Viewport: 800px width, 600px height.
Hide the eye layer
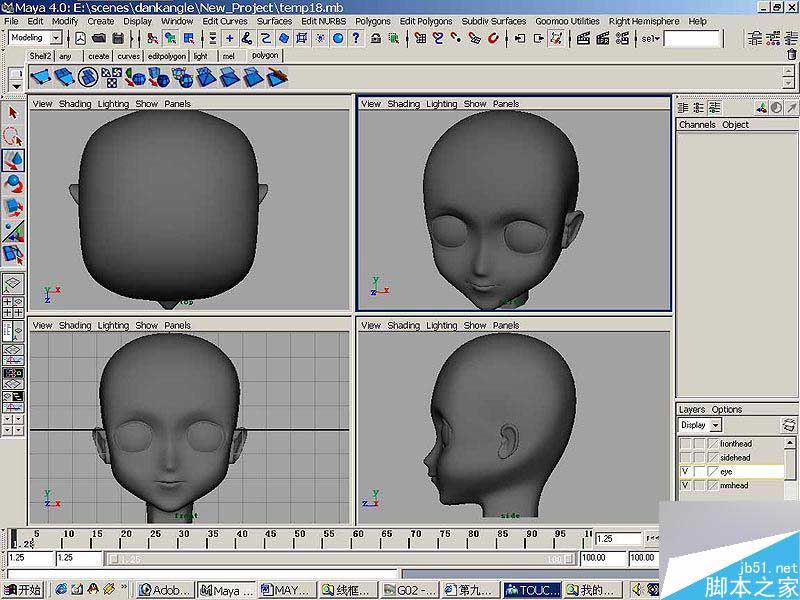tap(685, 471)
